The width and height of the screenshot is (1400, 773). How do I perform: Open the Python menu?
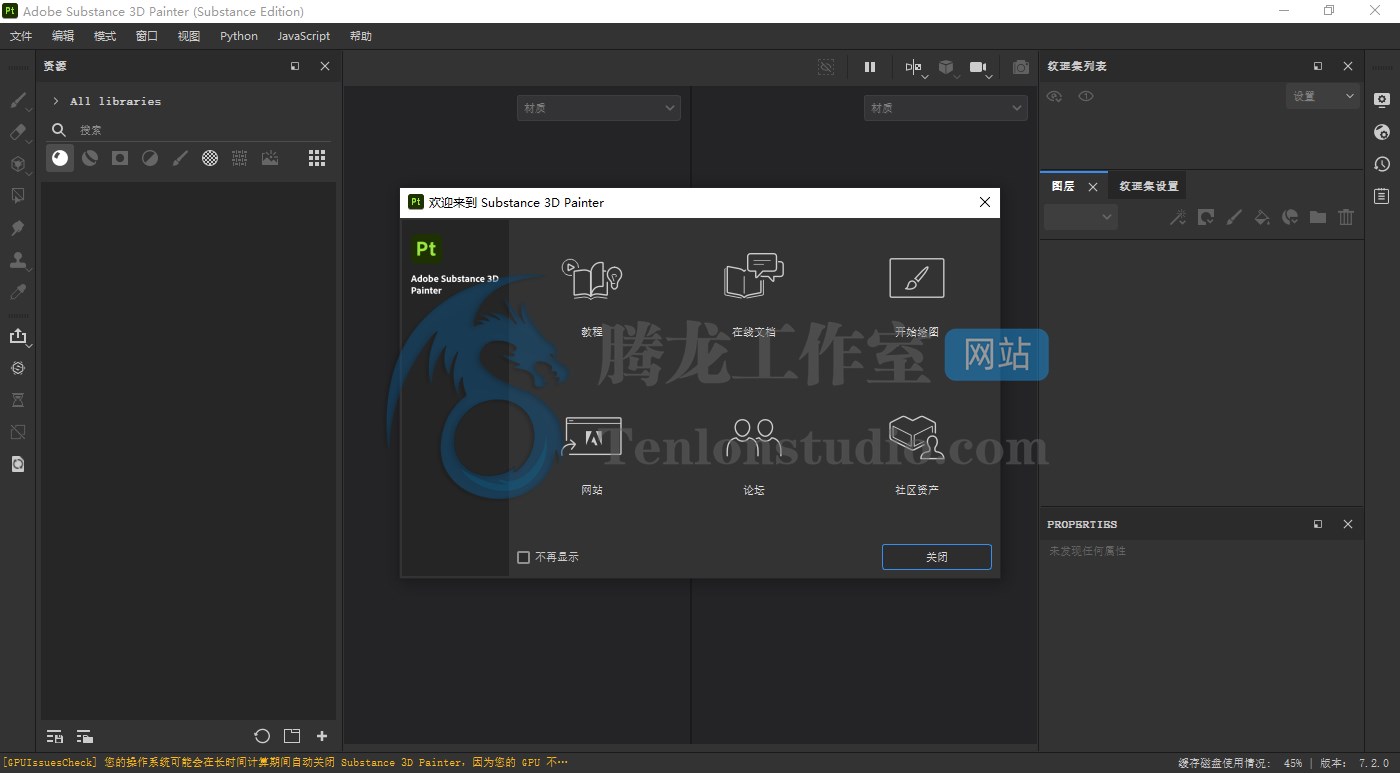(239, 36)
